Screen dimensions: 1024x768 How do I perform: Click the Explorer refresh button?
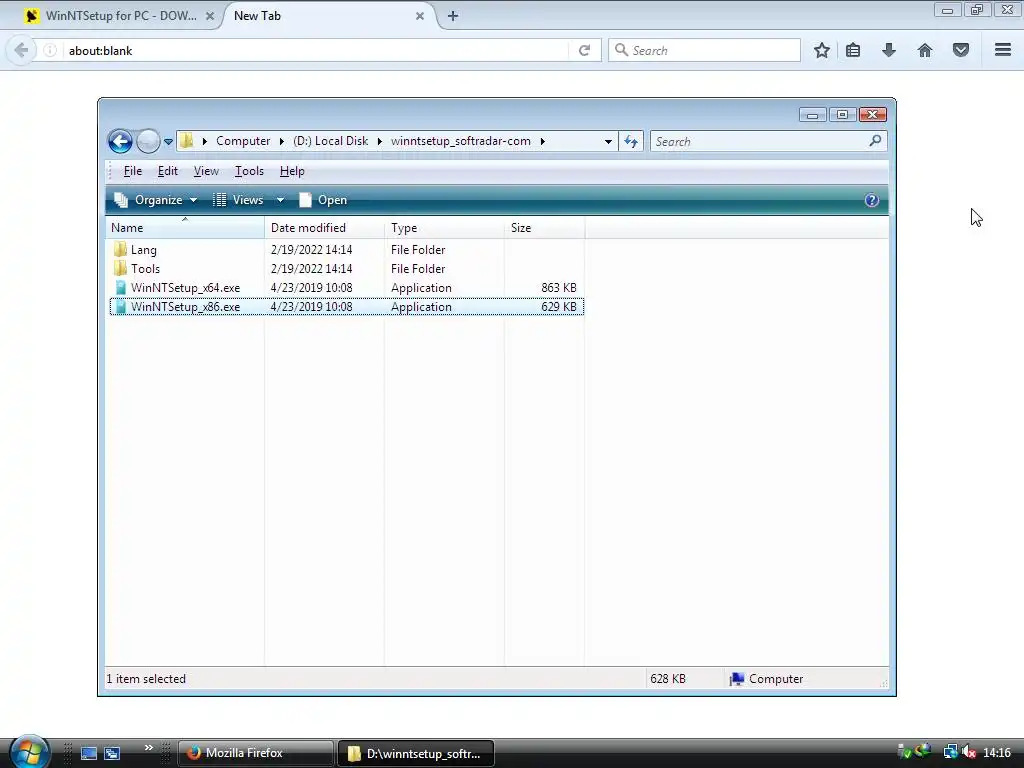631,141
